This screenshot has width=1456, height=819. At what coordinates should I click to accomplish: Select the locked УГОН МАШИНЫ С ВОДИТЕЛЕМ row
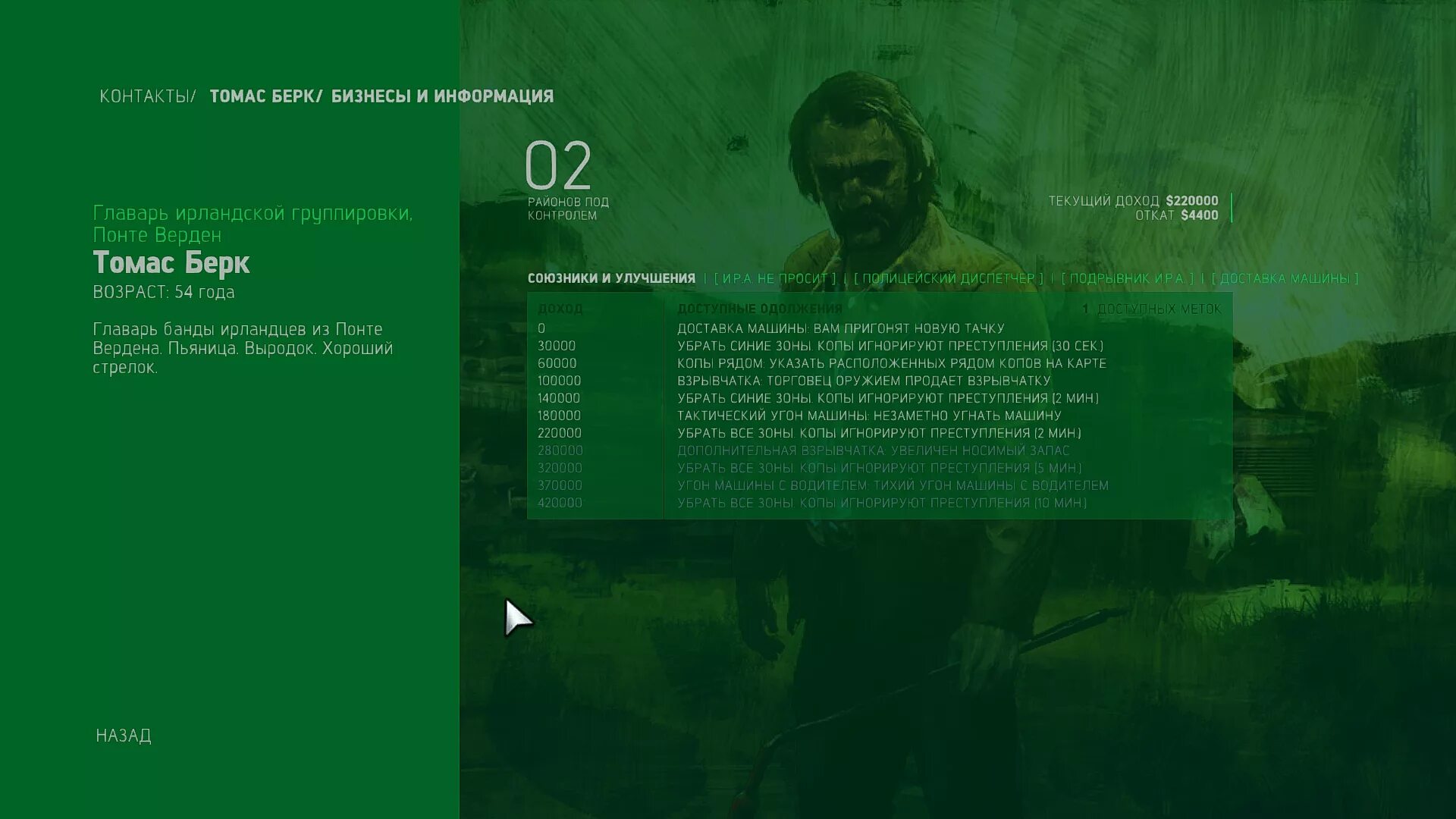(x=892, y=485)
